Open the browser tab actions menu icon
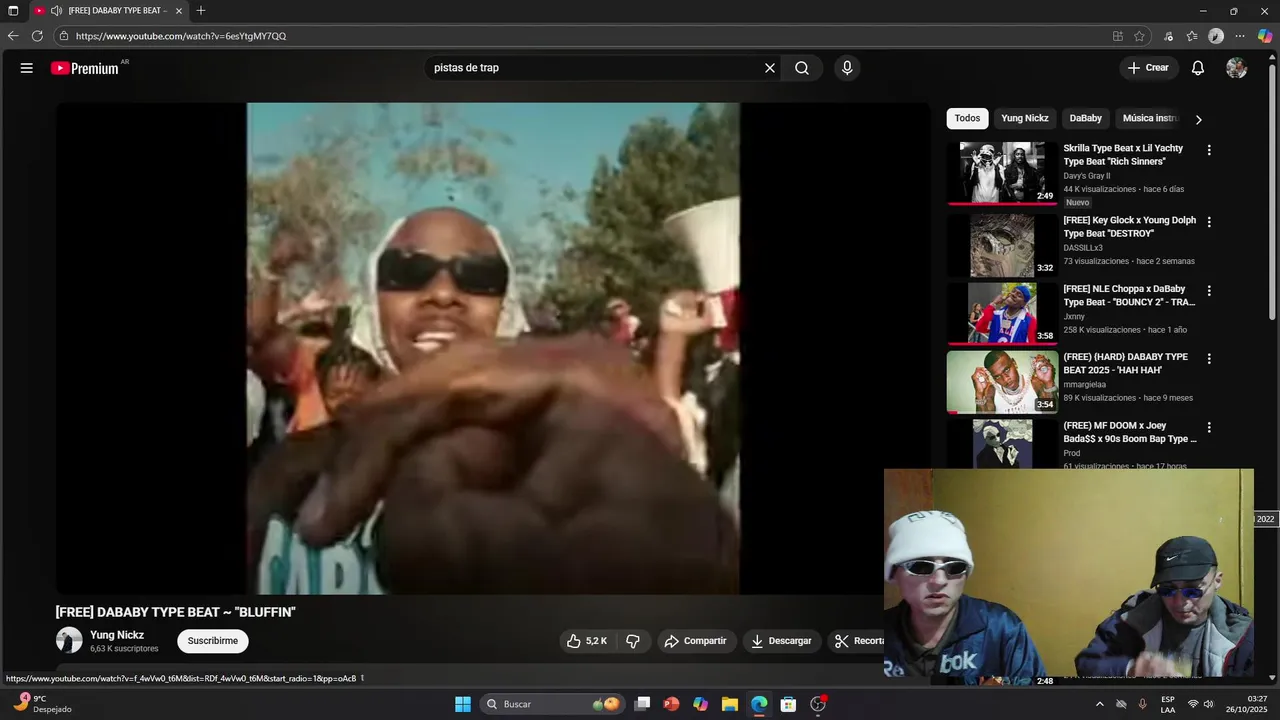1280x720 pixels. [x=13, y=11]
